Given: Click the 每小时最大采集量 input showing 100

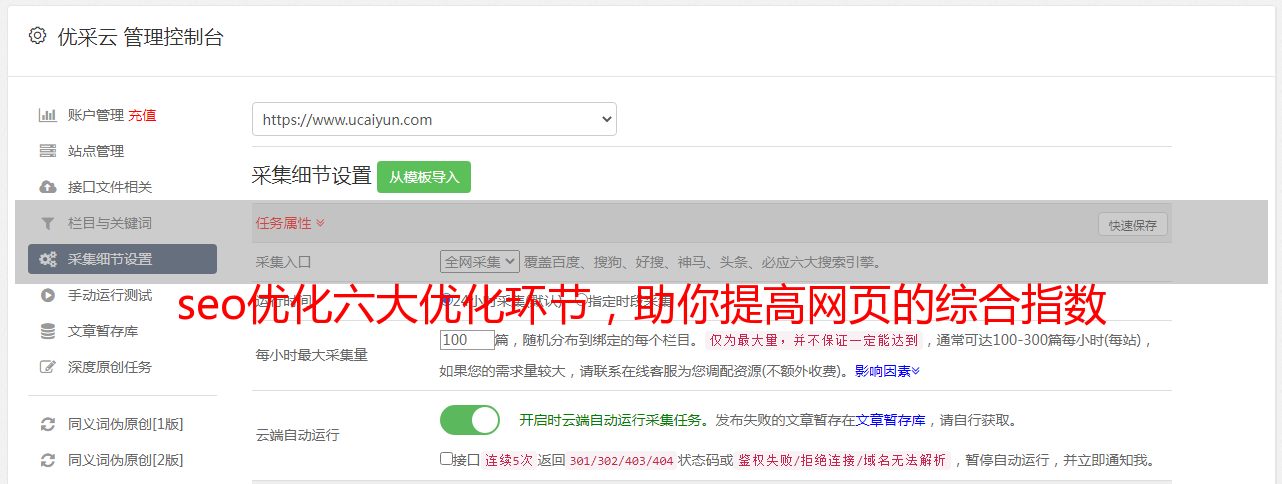Looking at the screenshot, I should point(467,340).
